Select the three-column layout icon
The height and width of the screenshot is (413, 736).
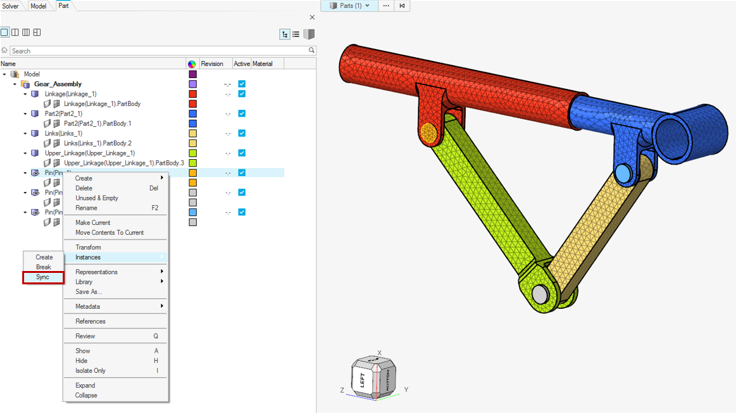point(26,32)
